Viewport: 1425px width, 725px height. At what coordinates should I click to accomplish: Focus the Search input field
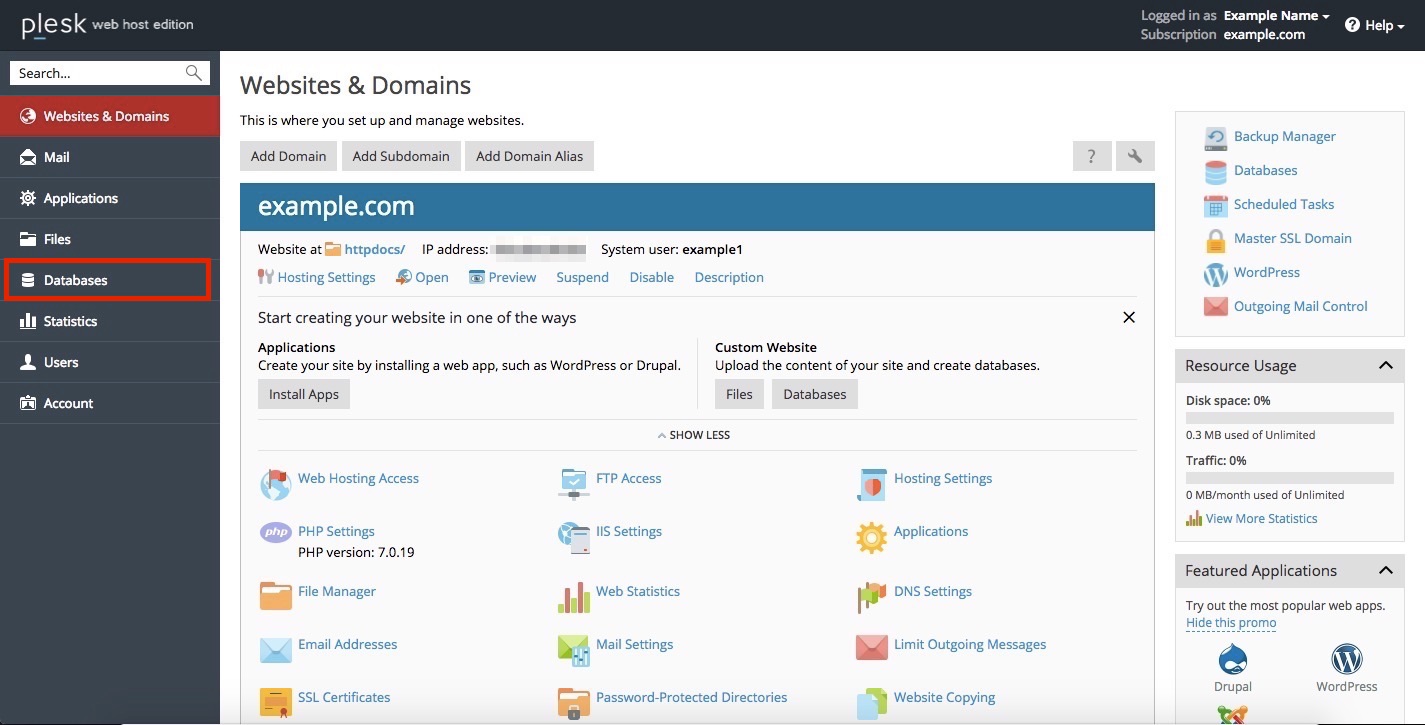[x=109, y=73]
